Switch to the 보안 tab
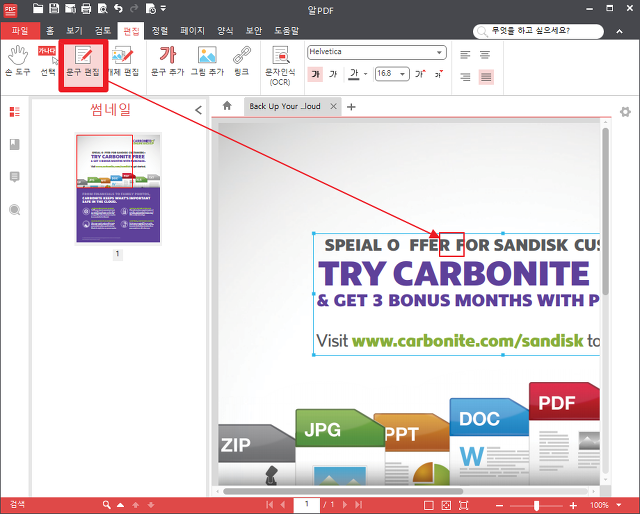The width and height of the screenshot is (640, 514). tap(253, 31)
